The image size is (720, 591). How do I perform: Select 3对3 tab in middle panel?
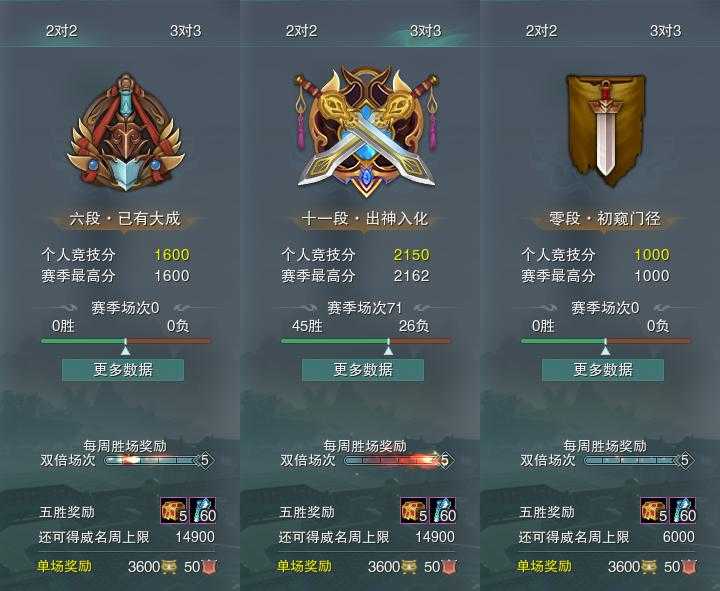(425, 31)
